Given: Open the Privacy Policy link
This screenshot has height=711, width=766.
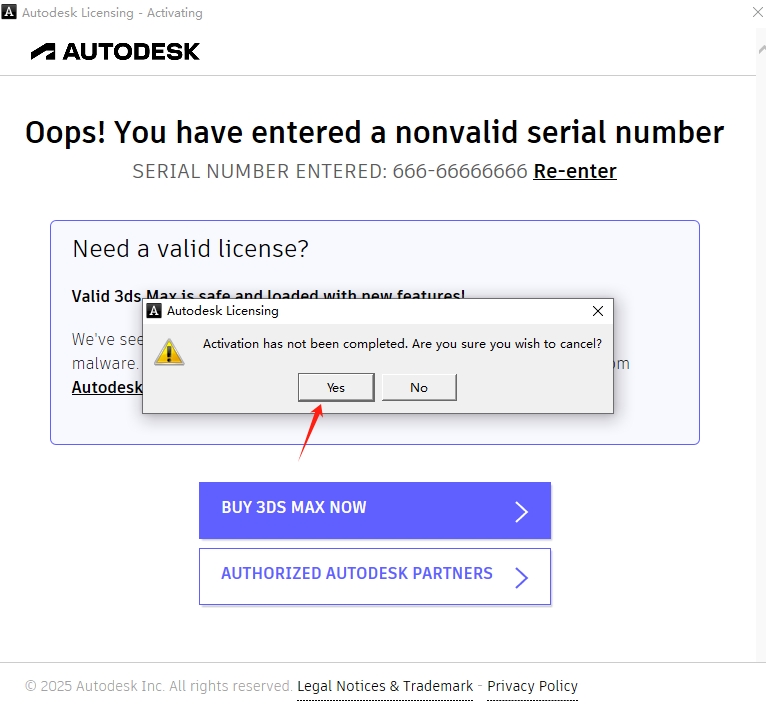Looking at the screenshot, I should point(532,686).
